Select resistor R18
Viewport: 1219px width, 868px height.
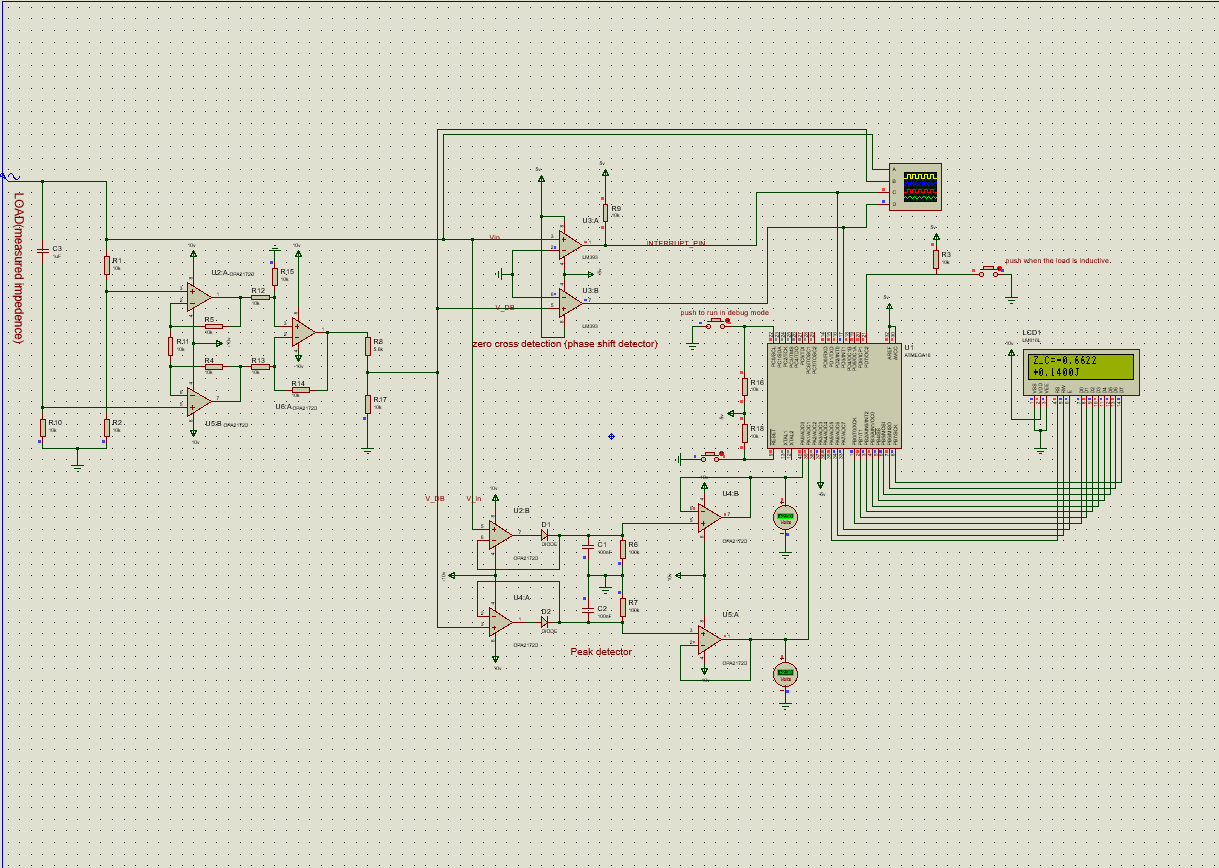pos(744,432)
